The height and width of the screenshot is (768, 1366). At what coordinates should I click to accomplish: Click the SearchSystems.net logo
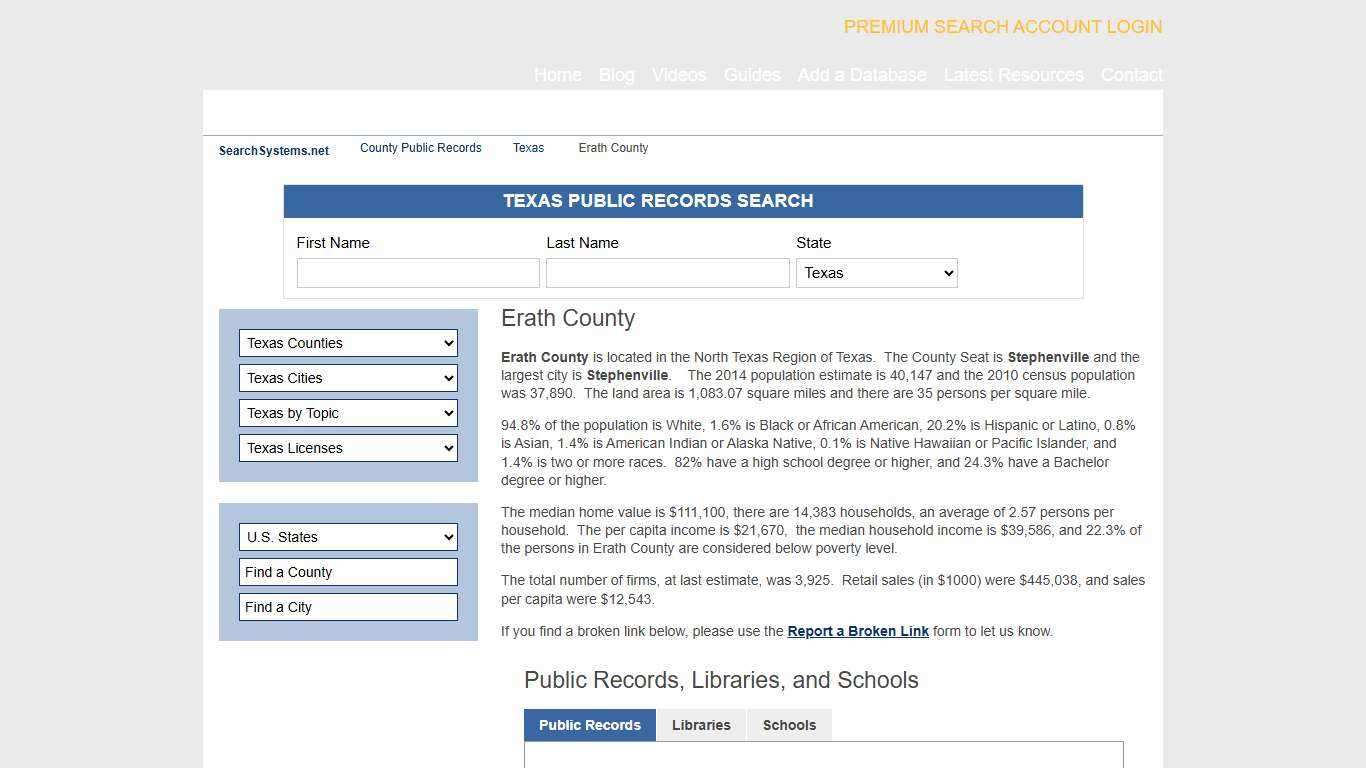(x=273, y=150)
